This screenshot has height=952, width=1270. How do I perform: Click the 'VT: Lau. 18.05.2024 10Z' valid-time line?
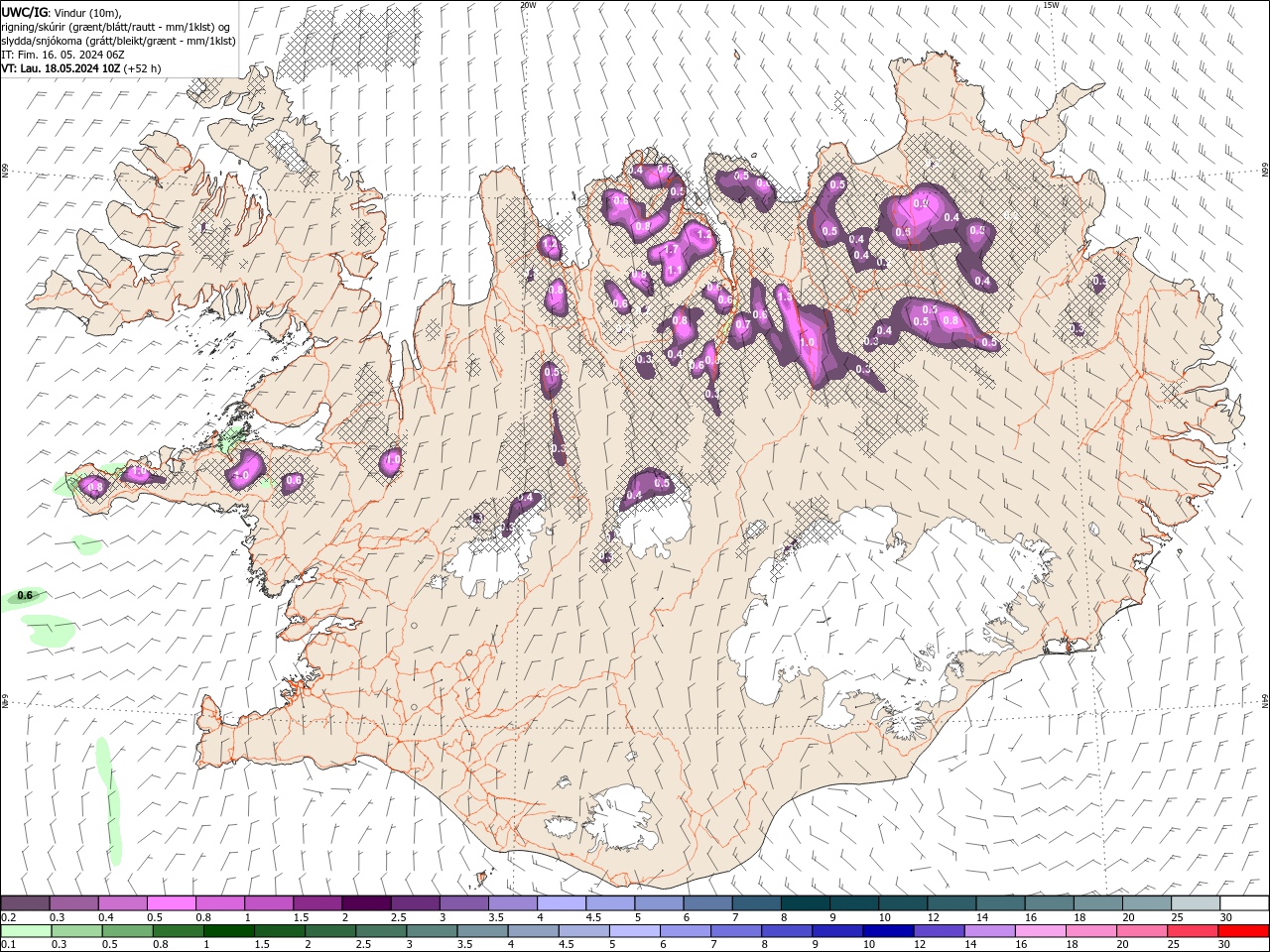tap(80, 68)
